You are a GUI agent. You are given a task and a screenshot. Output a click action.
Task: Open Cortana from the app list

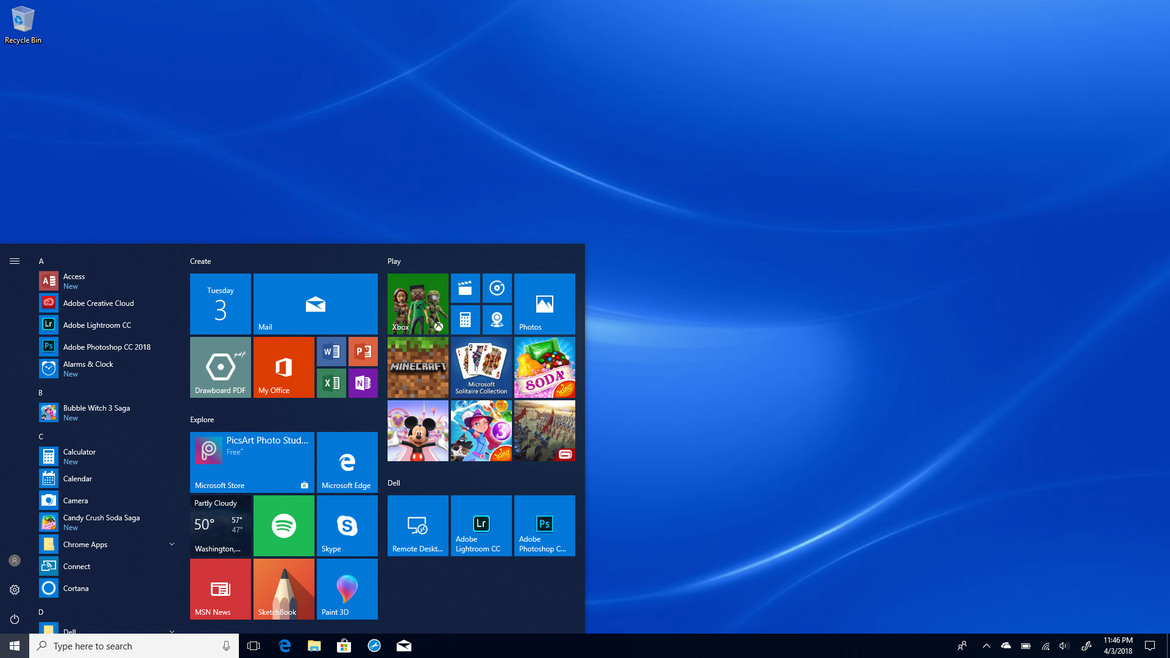[x=109, y=588]
